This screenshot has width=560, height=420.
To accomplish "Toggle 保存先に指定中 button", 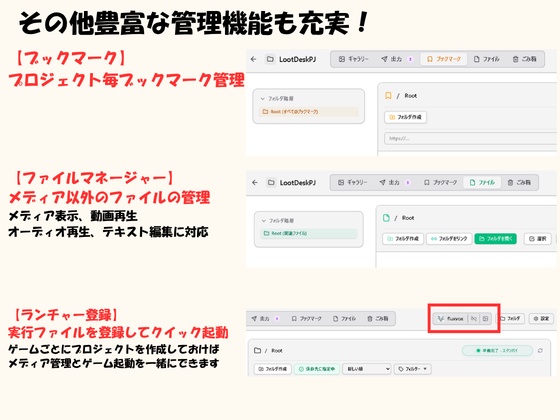I will coord(316,369).
